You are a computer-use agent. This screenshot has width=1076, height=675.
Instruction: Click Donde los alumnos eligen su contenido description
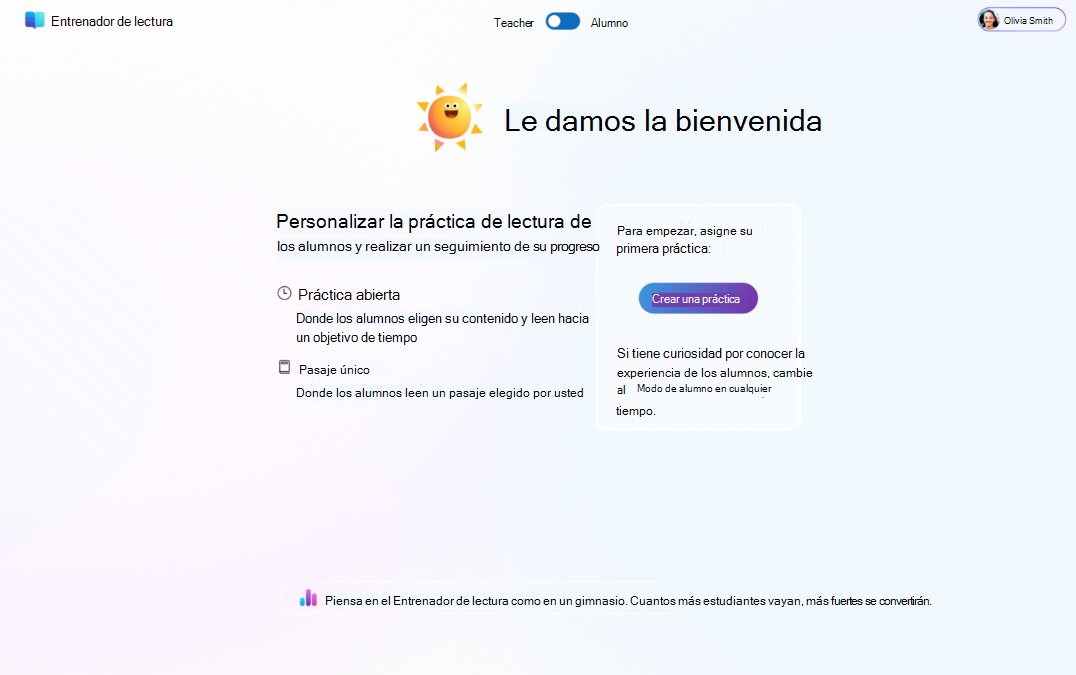pyautogui.click(x=443, y=328)
